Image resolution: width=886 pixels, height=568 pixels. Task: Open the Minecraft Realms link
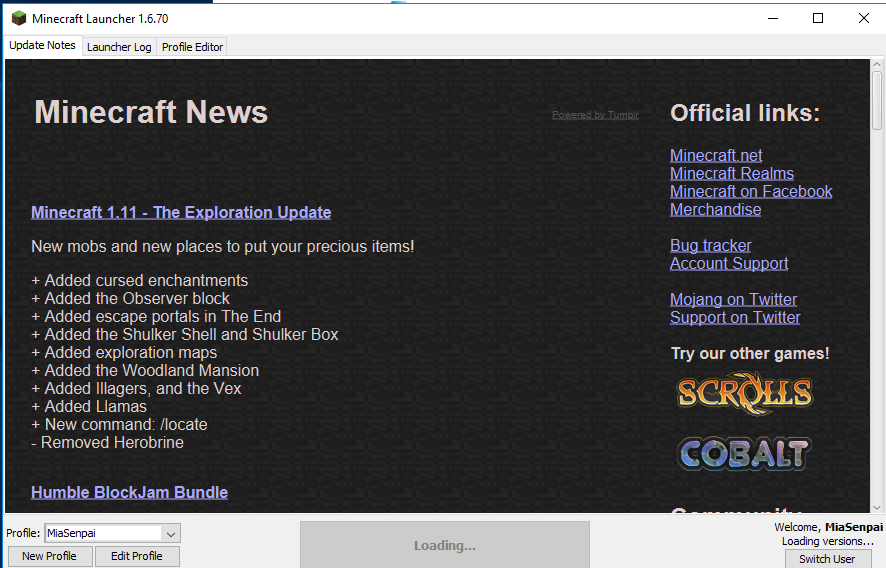click(x=732, y=173)
